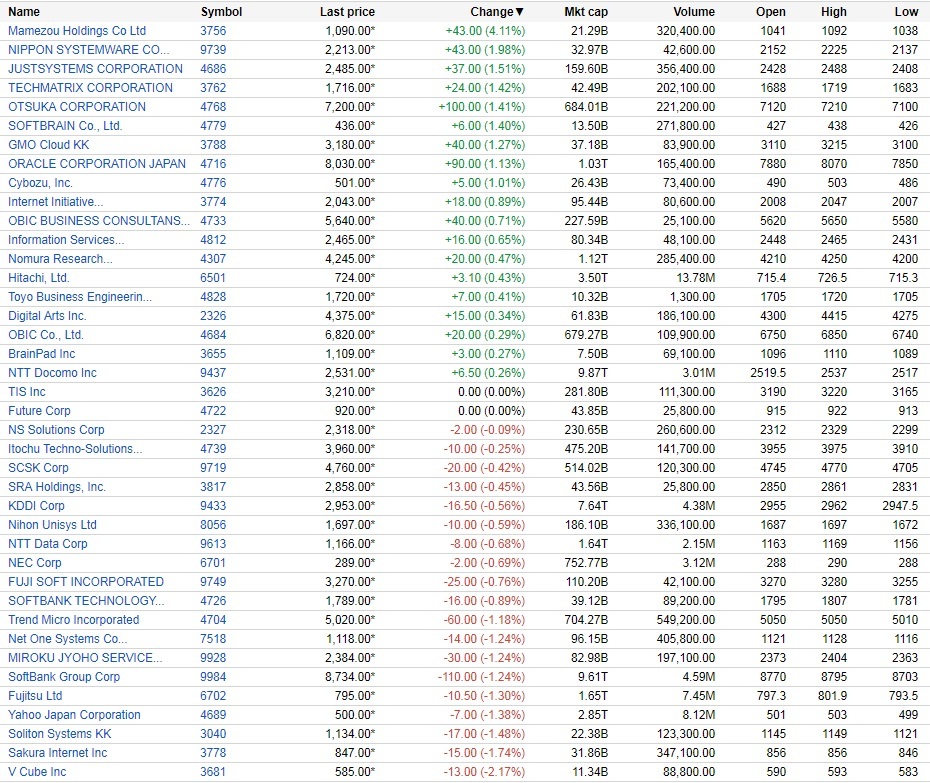The width and height of the screenshot is (930, 783).
Task: Sort by Mkt cap column header
Action: 586,12
